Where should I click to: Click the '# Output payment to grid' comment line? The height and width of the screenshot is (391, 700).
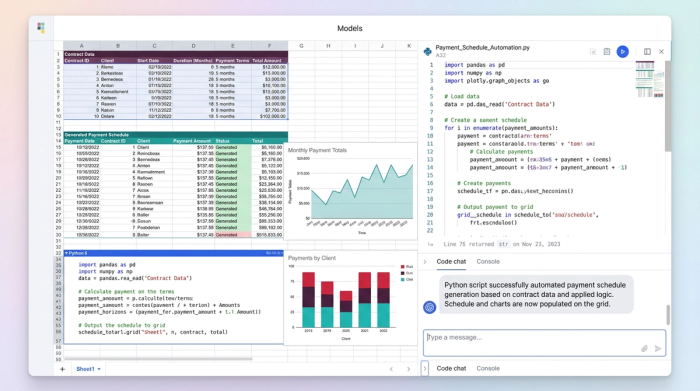pos(495,207)
